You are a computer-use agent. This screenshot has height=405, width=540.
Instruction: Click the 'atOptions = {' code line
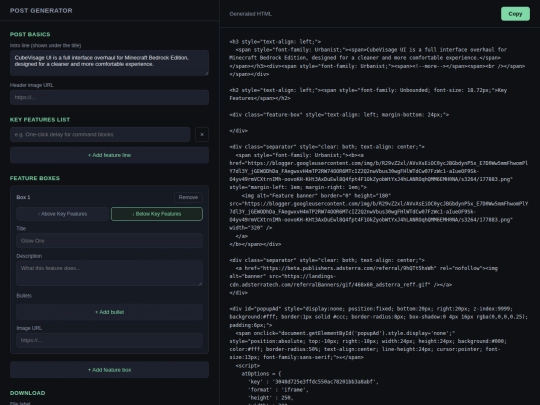pos(261,374)
